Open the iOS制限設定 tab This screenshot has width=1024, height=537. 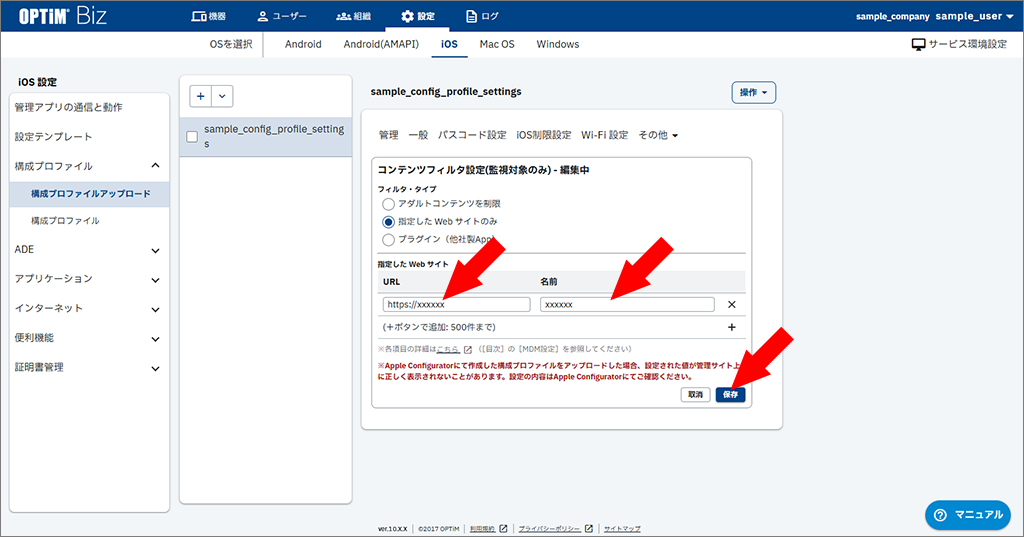point(543,135)
